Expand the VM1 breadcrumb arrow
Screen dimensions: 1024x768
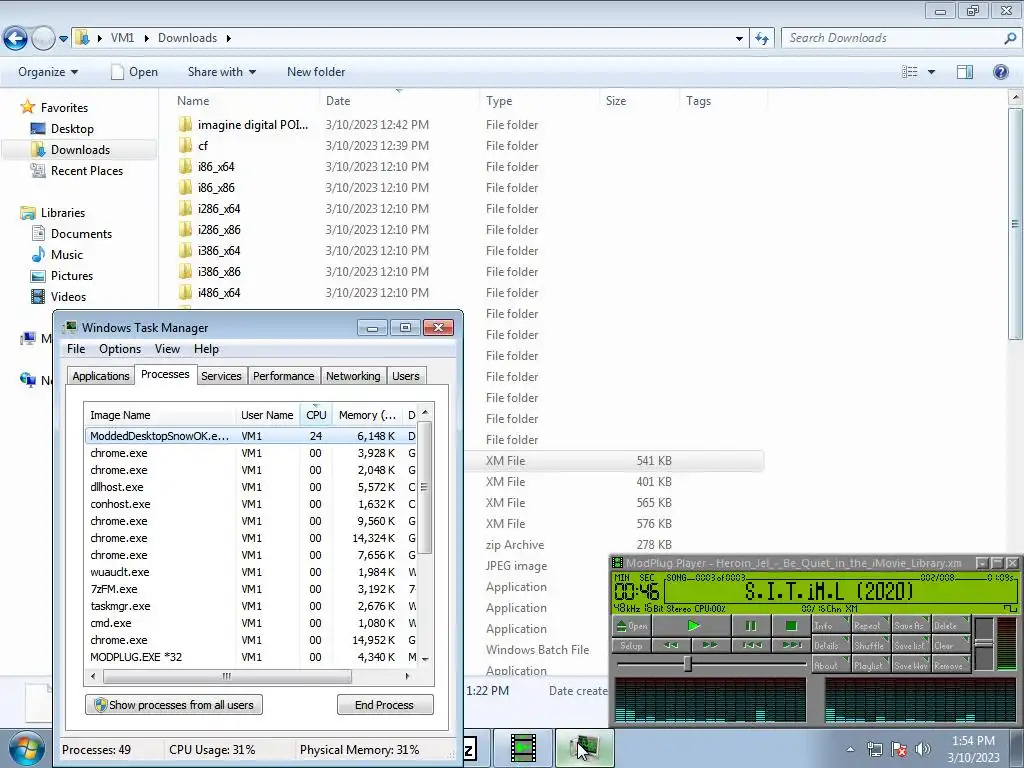click(145, 39)
